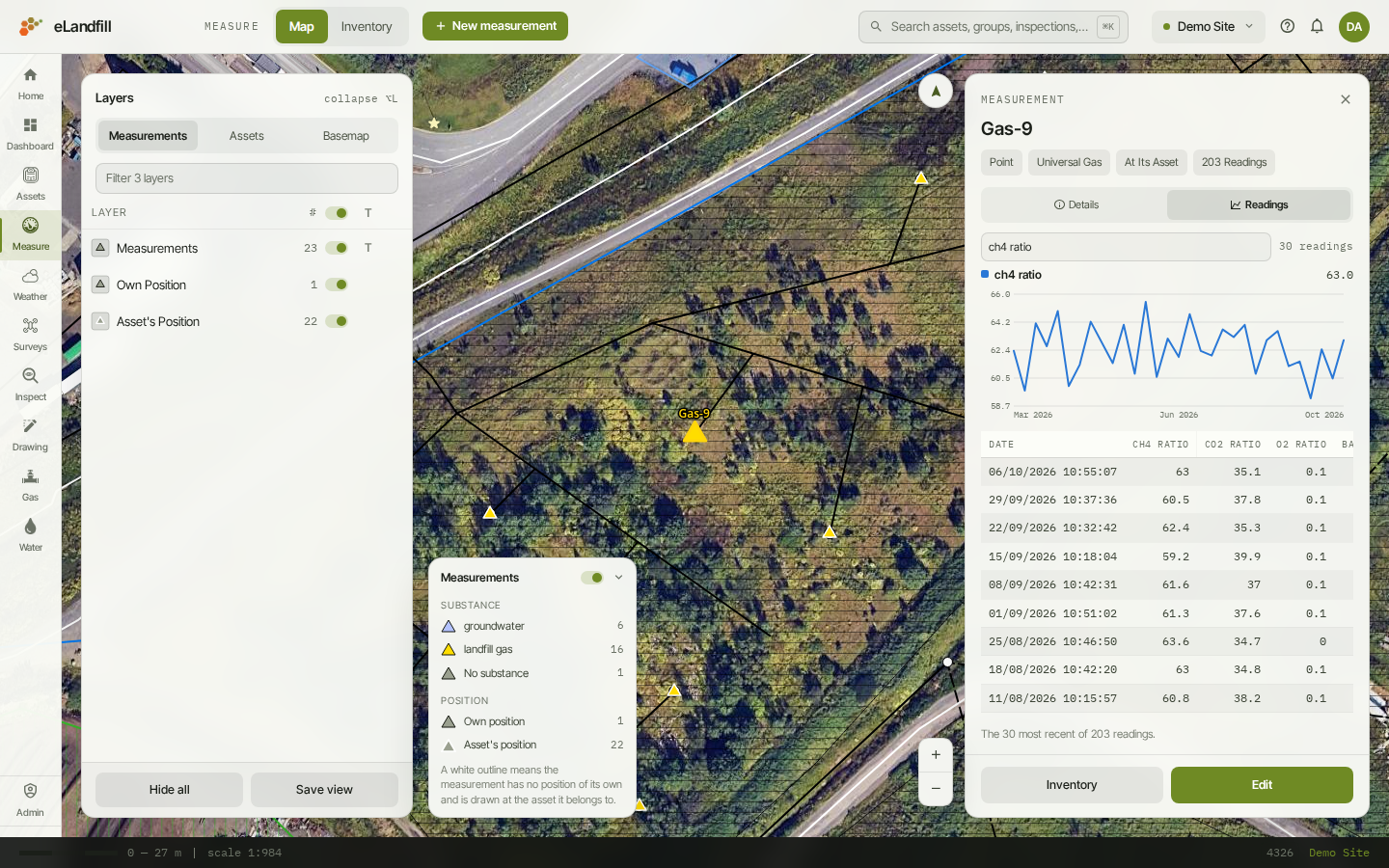1389x868 pixels.
Task: Select the Gas-9 marker on map
Action: (694, 431)
